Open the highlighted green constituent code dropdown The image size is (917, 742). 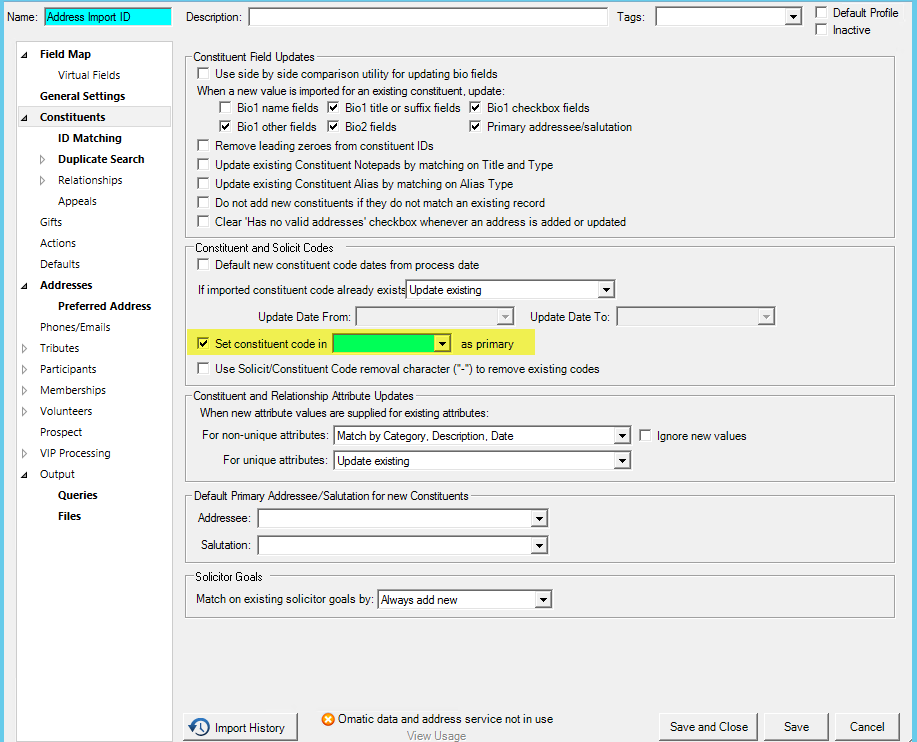(x=441, y=344)
